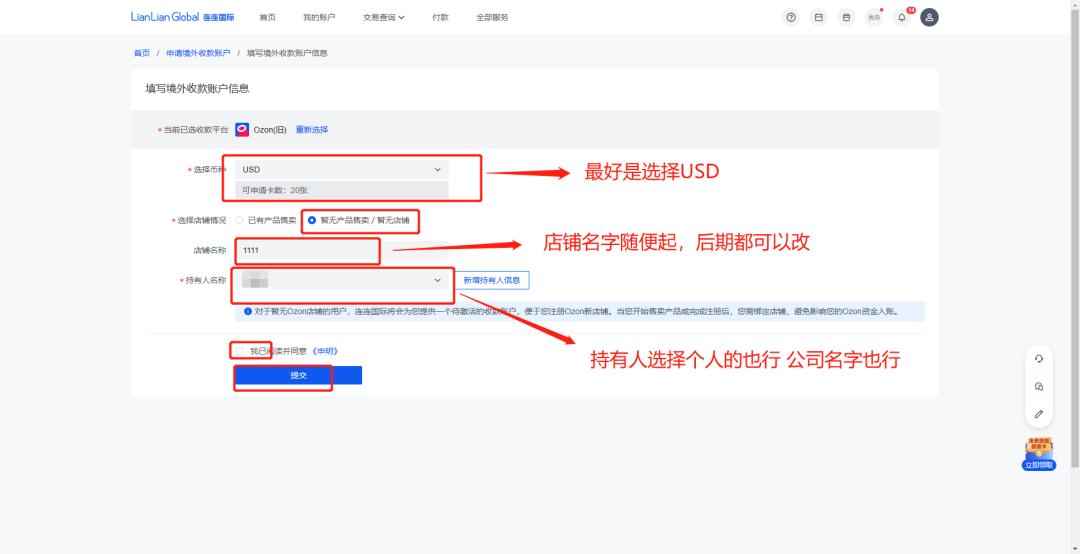
Task: Click the 首页 breadcrumb link
Action: [142, 53]
